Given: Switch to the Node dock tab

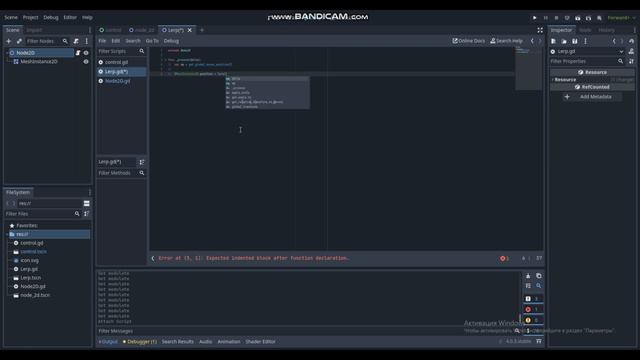Looking at the screenshot, I should click(585, 30).
